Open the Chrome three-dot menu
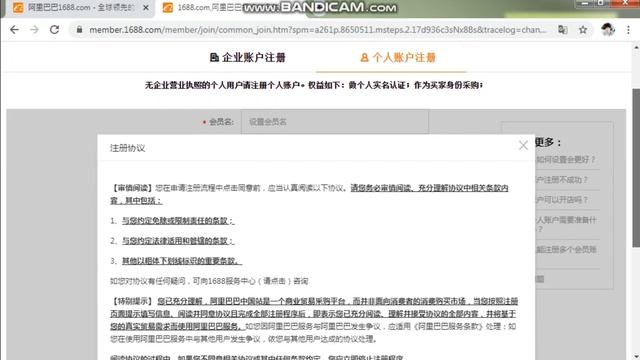This screenshot has height=360, width=640. point(628,30)
